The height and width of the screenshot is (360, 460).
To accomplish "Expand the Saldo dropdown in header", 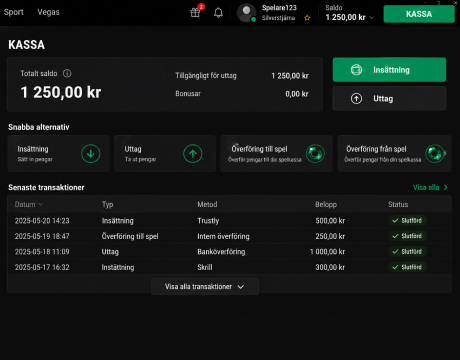I will pos(372,17).
